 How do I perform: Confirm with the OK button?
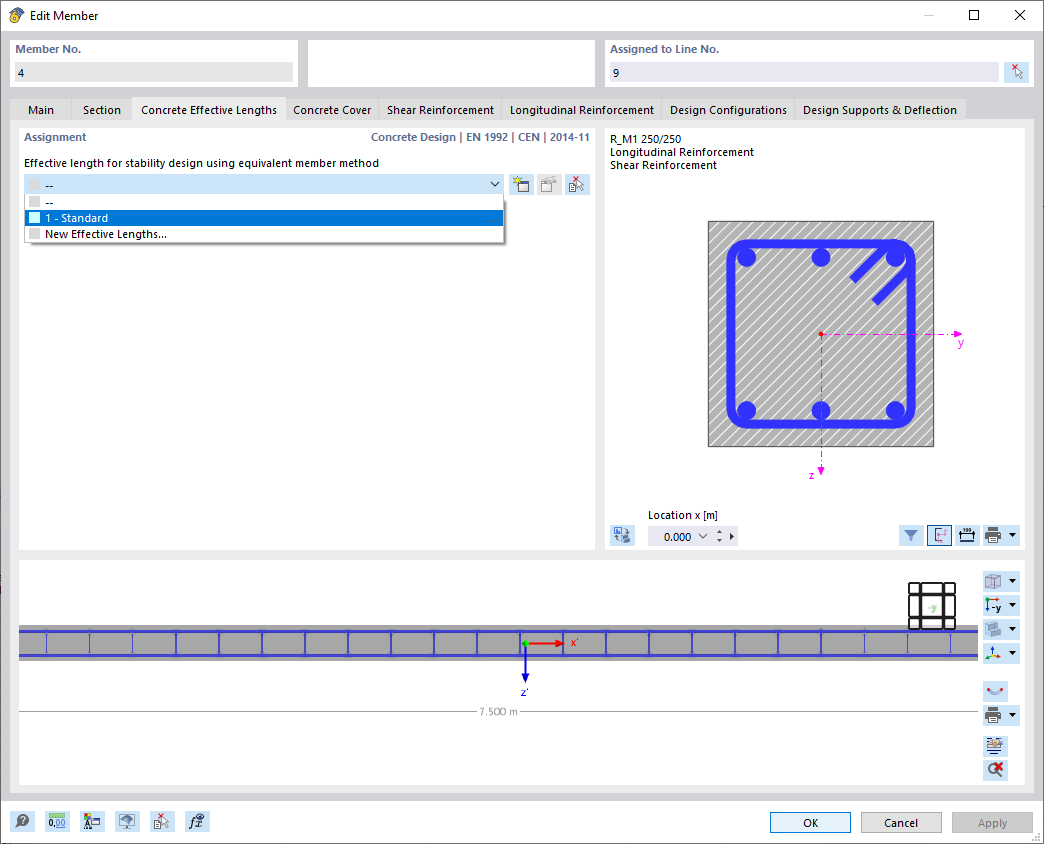click(810, 823)
